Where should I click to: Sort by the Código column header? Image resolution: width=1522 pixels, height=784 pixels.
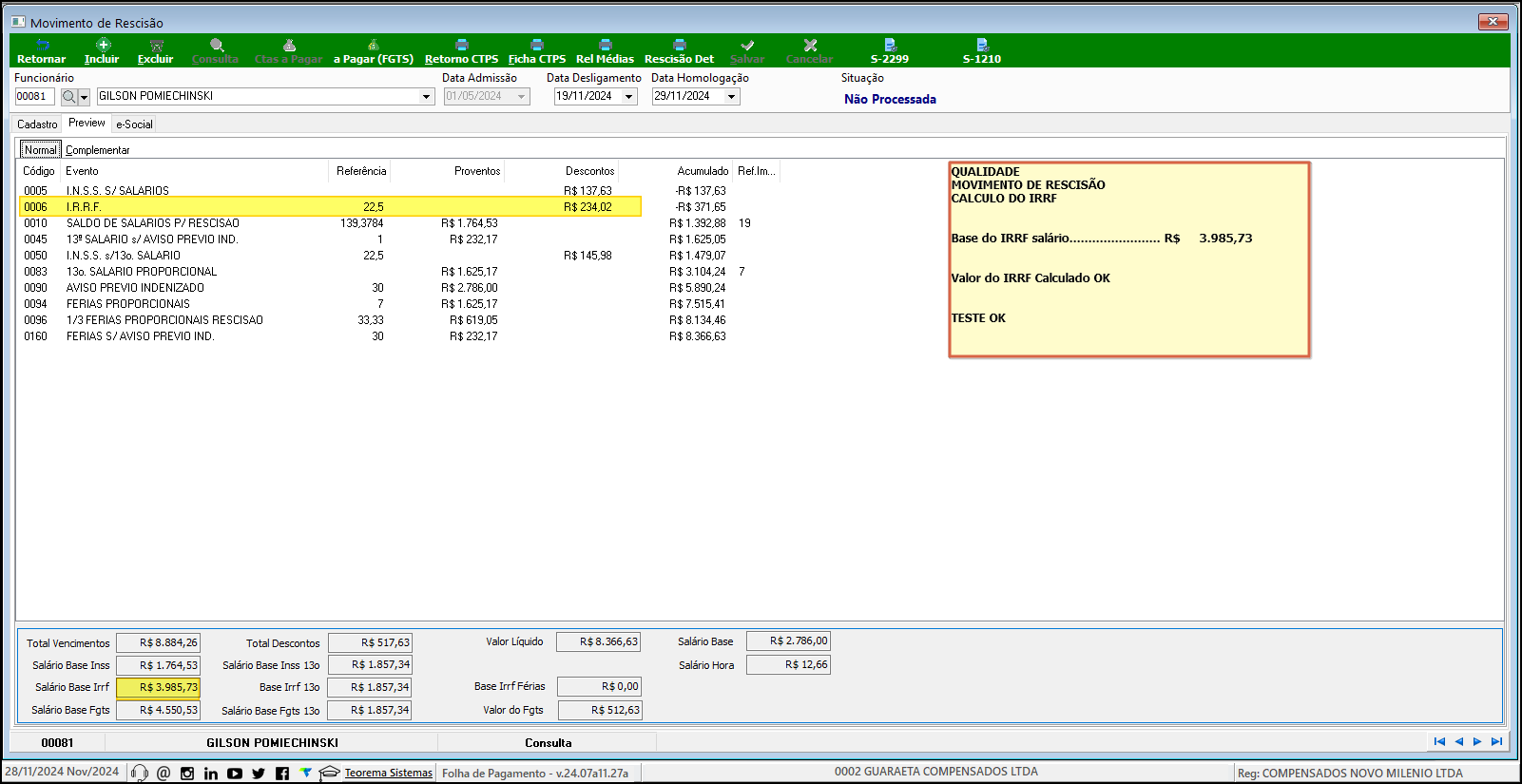click(39, 171)
